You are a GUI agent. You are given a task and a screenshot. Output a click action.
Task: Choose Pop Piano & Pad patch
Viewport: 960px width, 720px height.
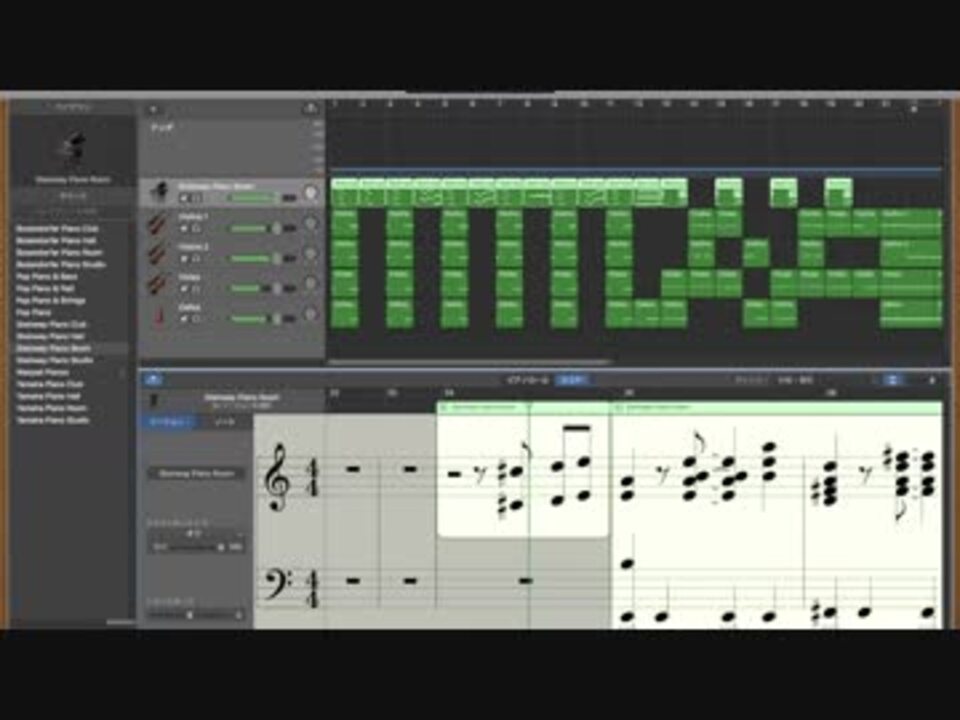pyautogui.click(x=45, y=288)
